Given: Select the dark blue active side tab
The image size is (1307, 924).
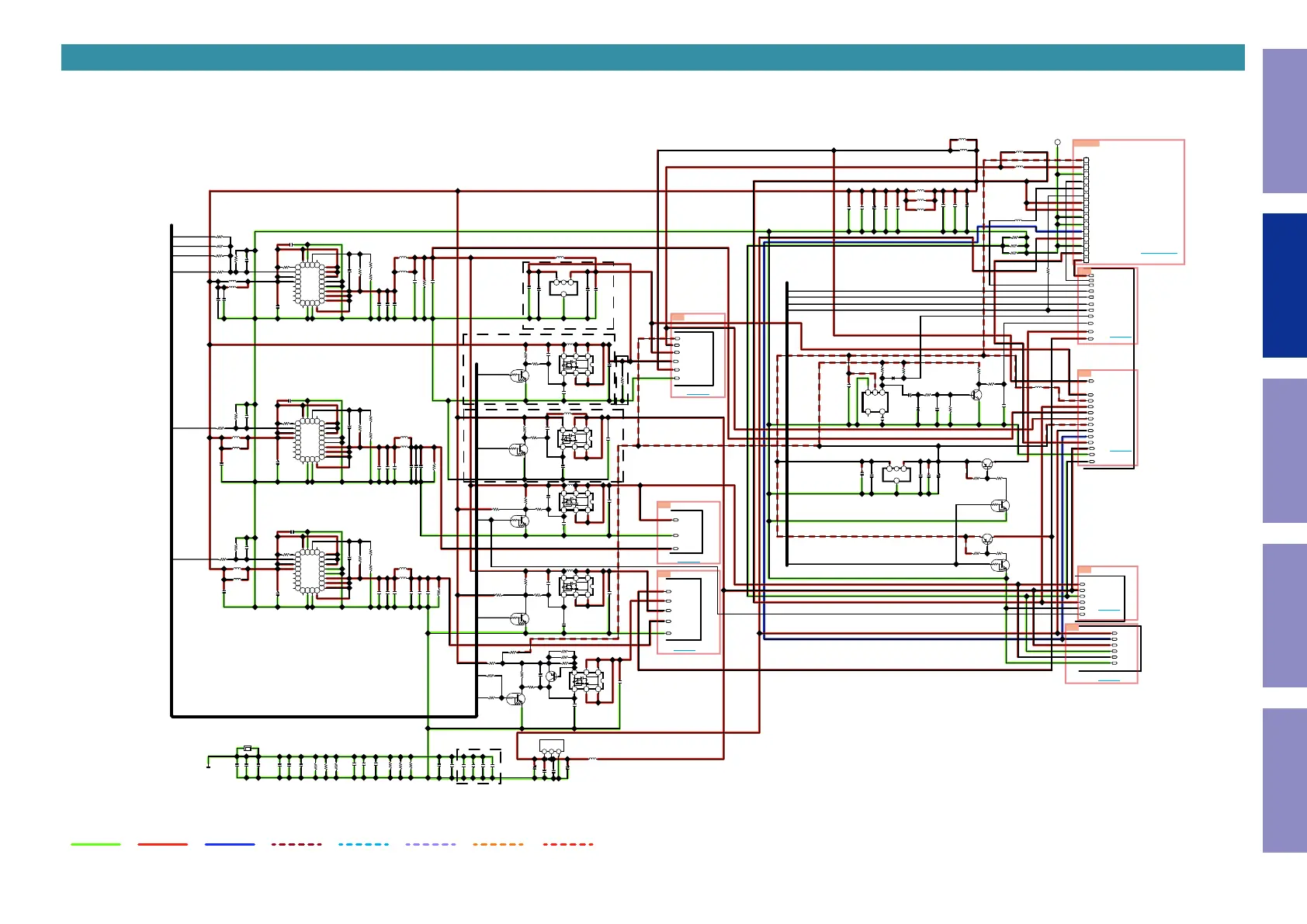Looking at the screenshot, I should [x=1284, y=286].
